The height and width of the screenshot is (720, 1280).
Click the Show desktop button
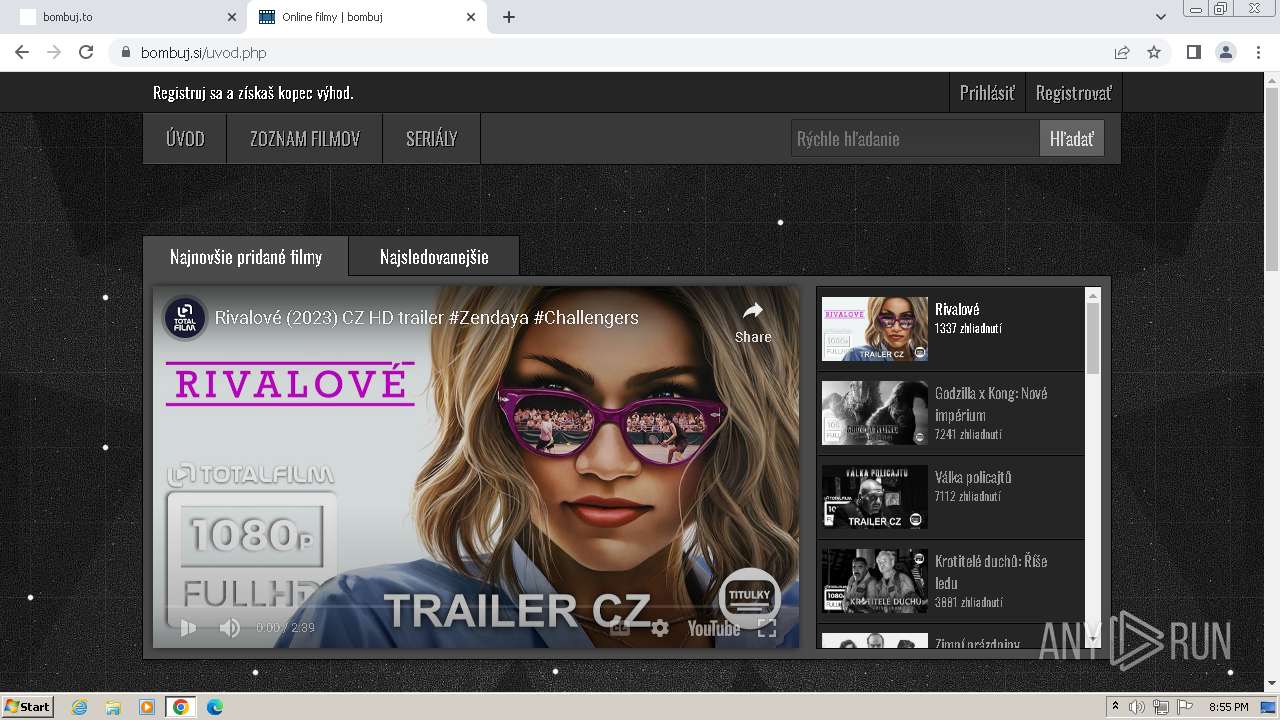1270,707
